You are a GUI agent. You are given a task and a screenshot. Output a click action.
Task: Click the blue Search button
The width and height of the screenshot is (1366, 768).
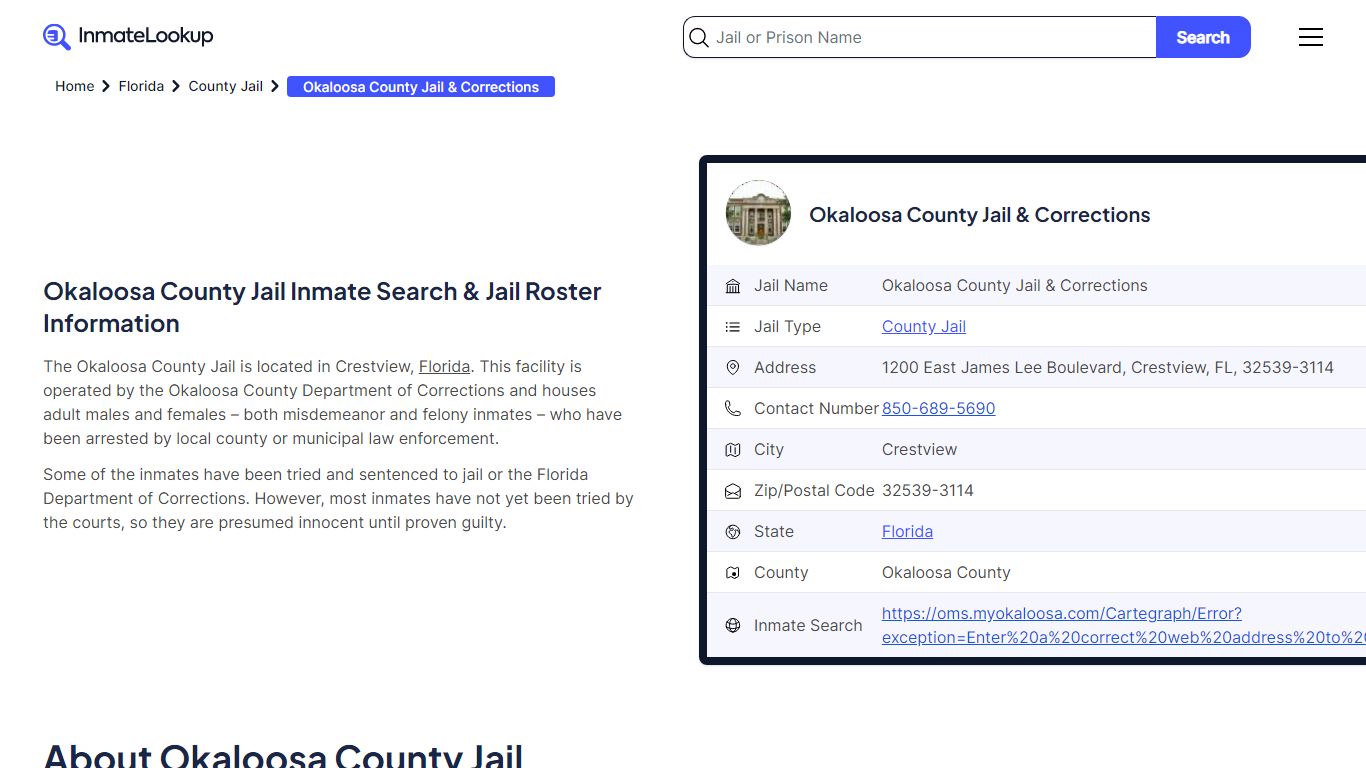click(1203, 37)
